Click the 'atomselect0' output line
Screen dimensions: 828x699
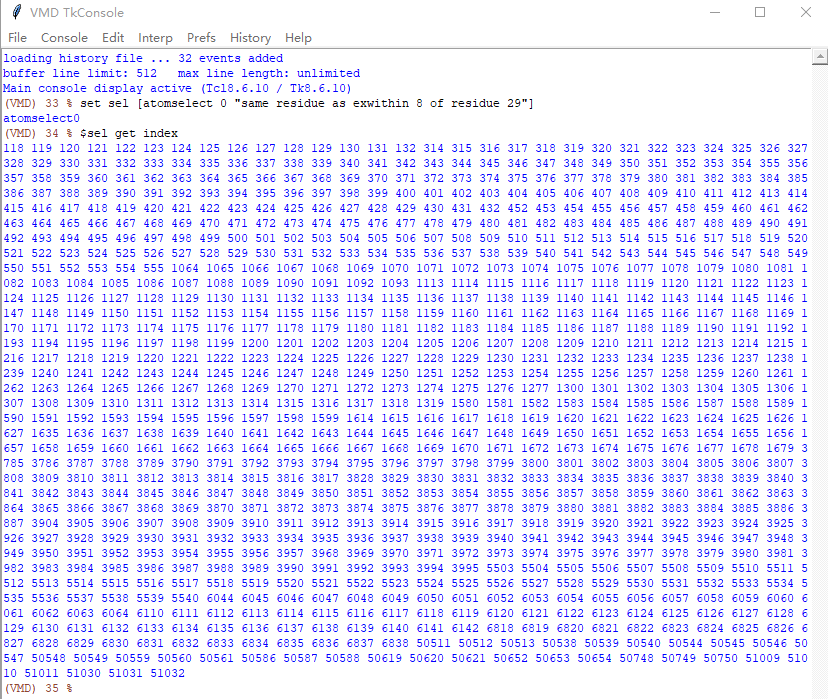tap(41, 118)
